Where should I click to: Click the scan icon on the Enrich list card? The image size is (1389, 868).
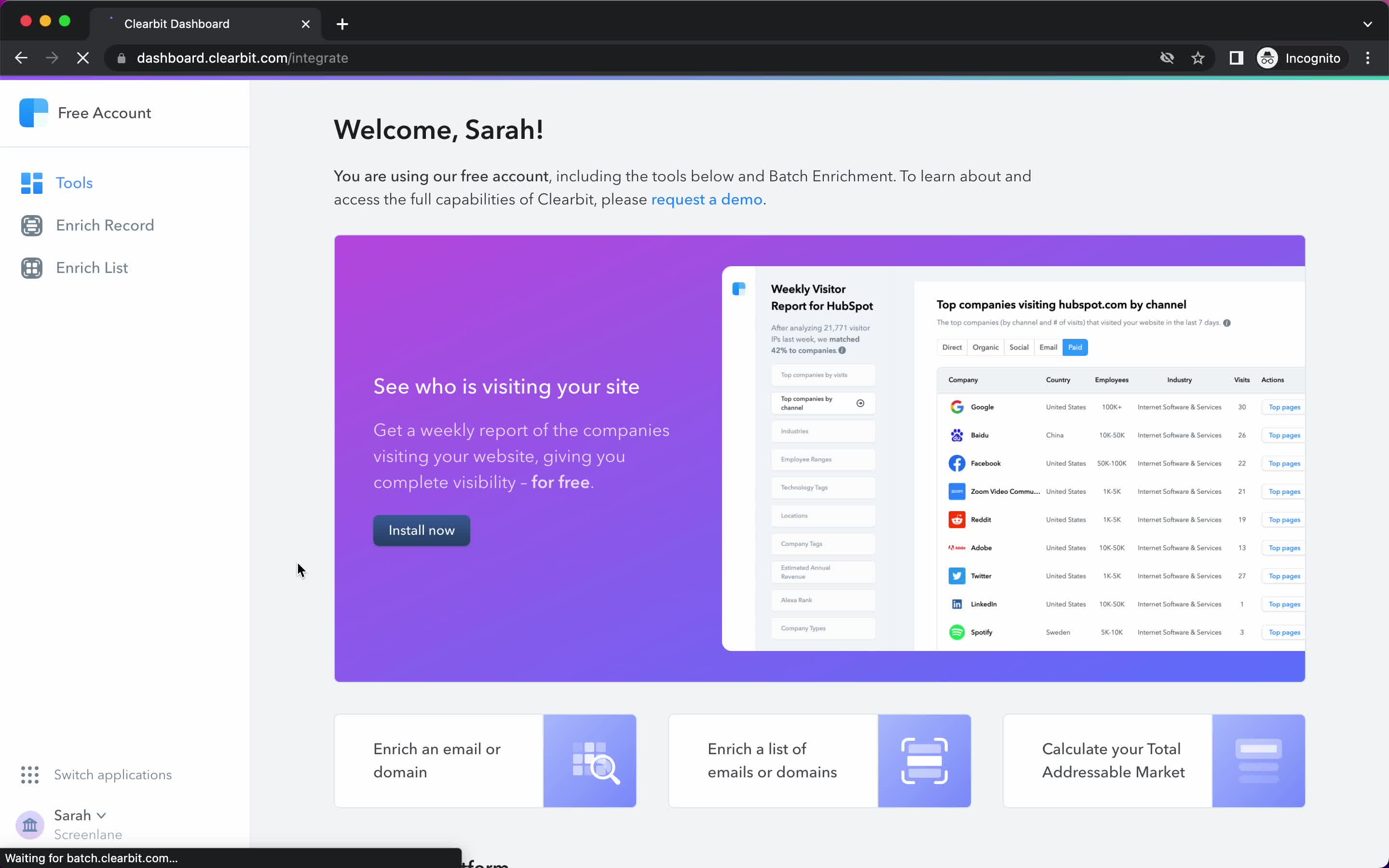(x=924, y=760)
